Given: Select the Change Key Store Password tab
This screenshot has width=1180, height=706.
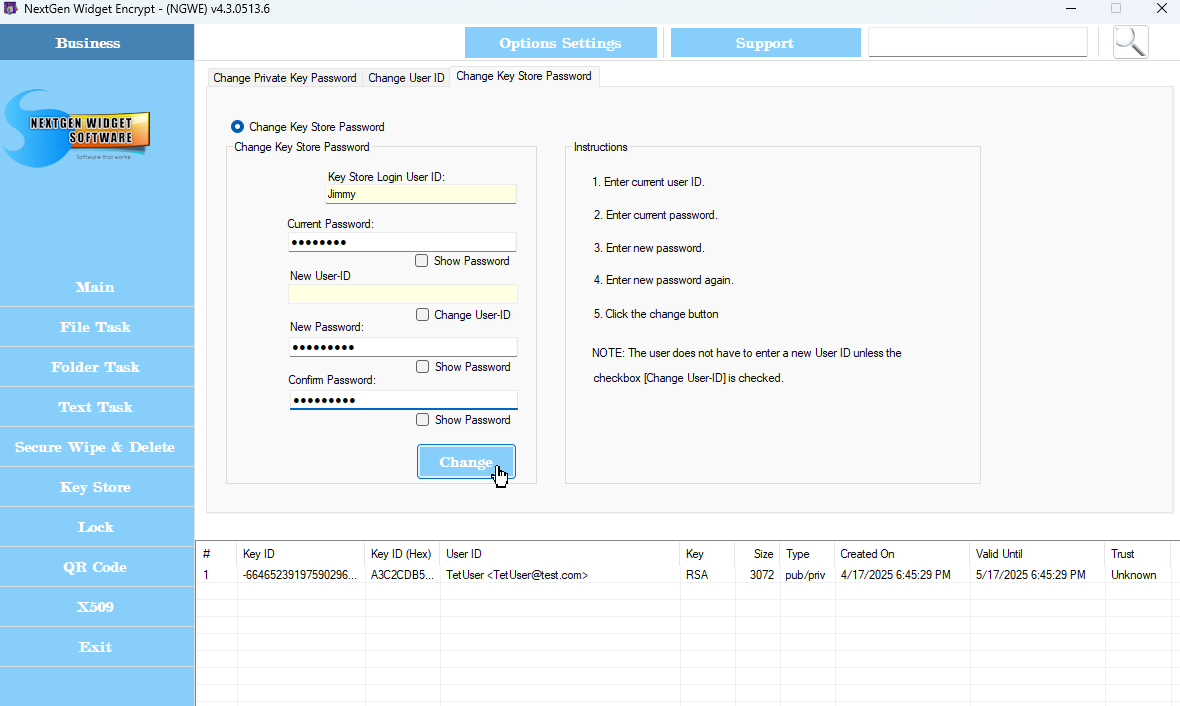Looking at the screenshot, I should tap(524, 76).
